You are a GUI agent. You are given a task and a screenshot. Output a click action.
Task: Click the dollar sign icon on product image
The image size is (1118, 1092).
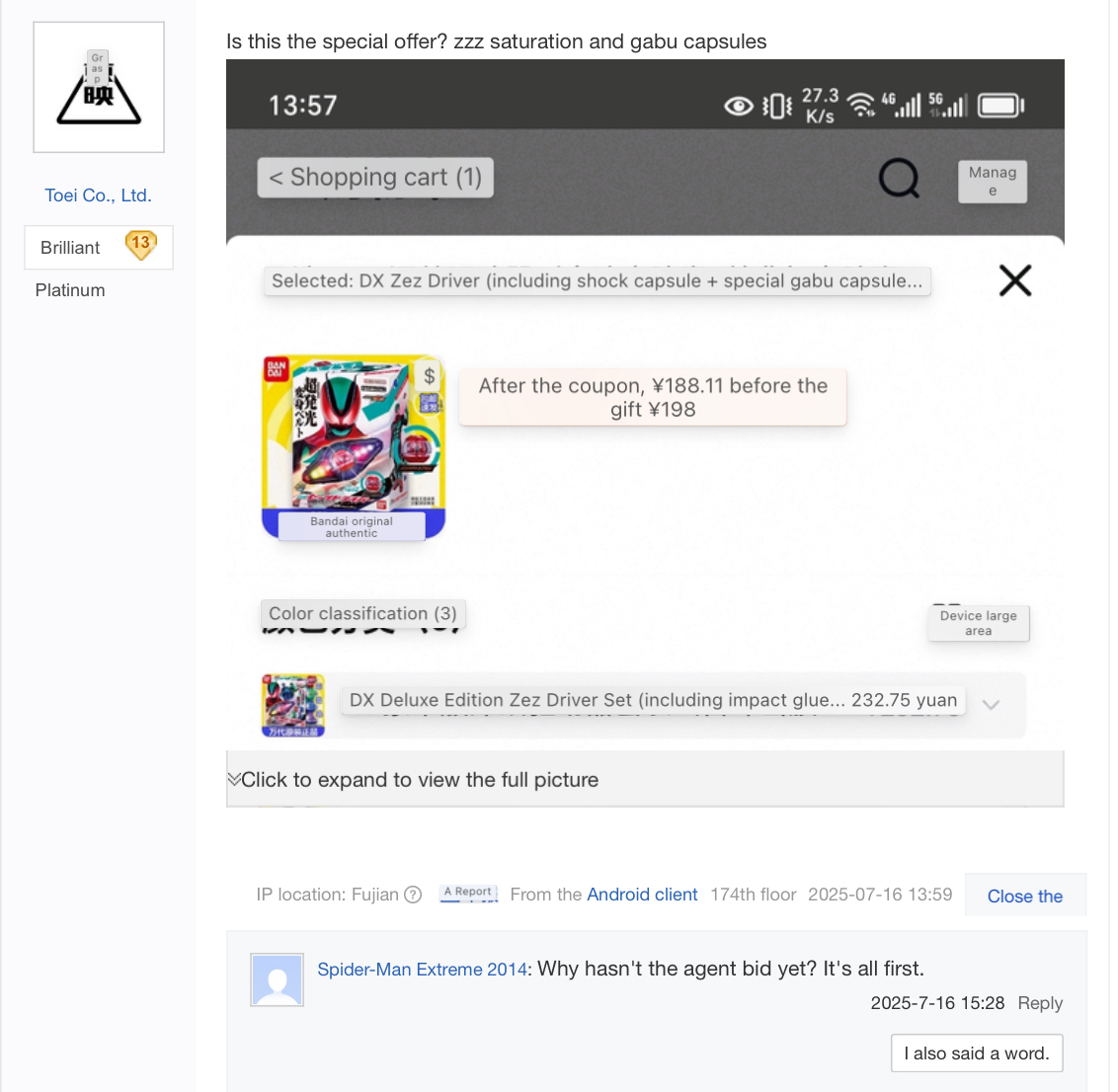(x=430, y=375)
